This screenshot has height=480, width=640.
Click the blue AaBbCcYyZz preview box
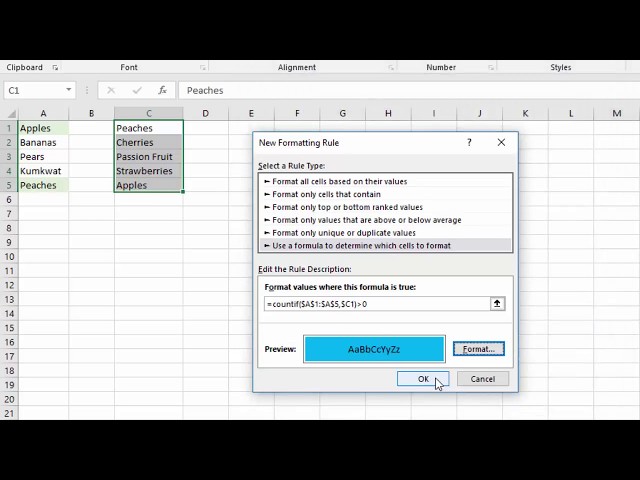pos(374,349)
